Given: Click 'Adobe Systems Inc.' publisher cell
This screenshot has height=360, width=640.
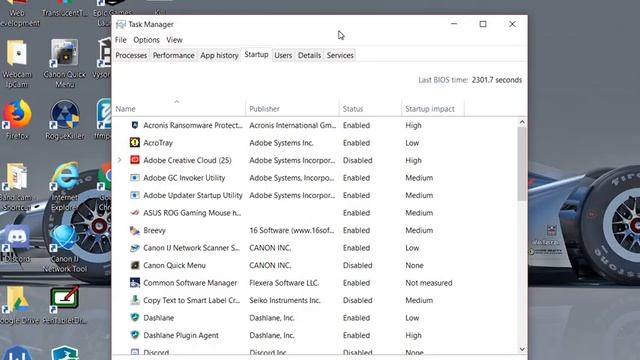Looking at the screenshot, I should click(x=281, y=142).
